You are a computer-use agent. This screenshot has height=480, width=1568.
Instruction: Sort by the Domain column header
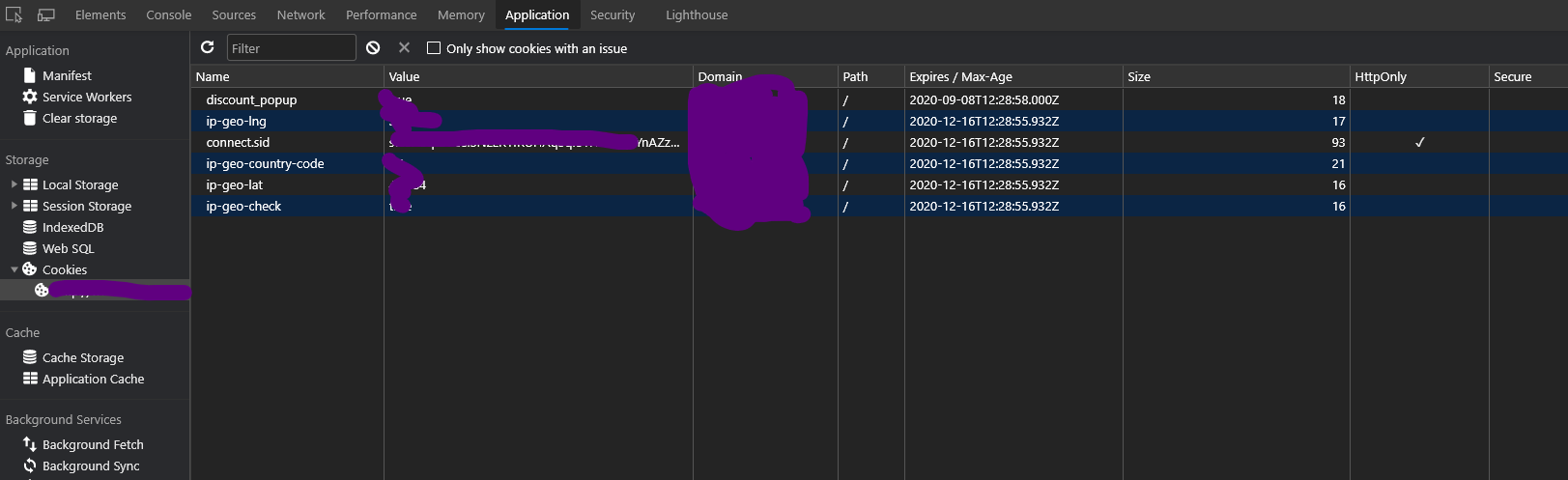(x=765, y=76)
